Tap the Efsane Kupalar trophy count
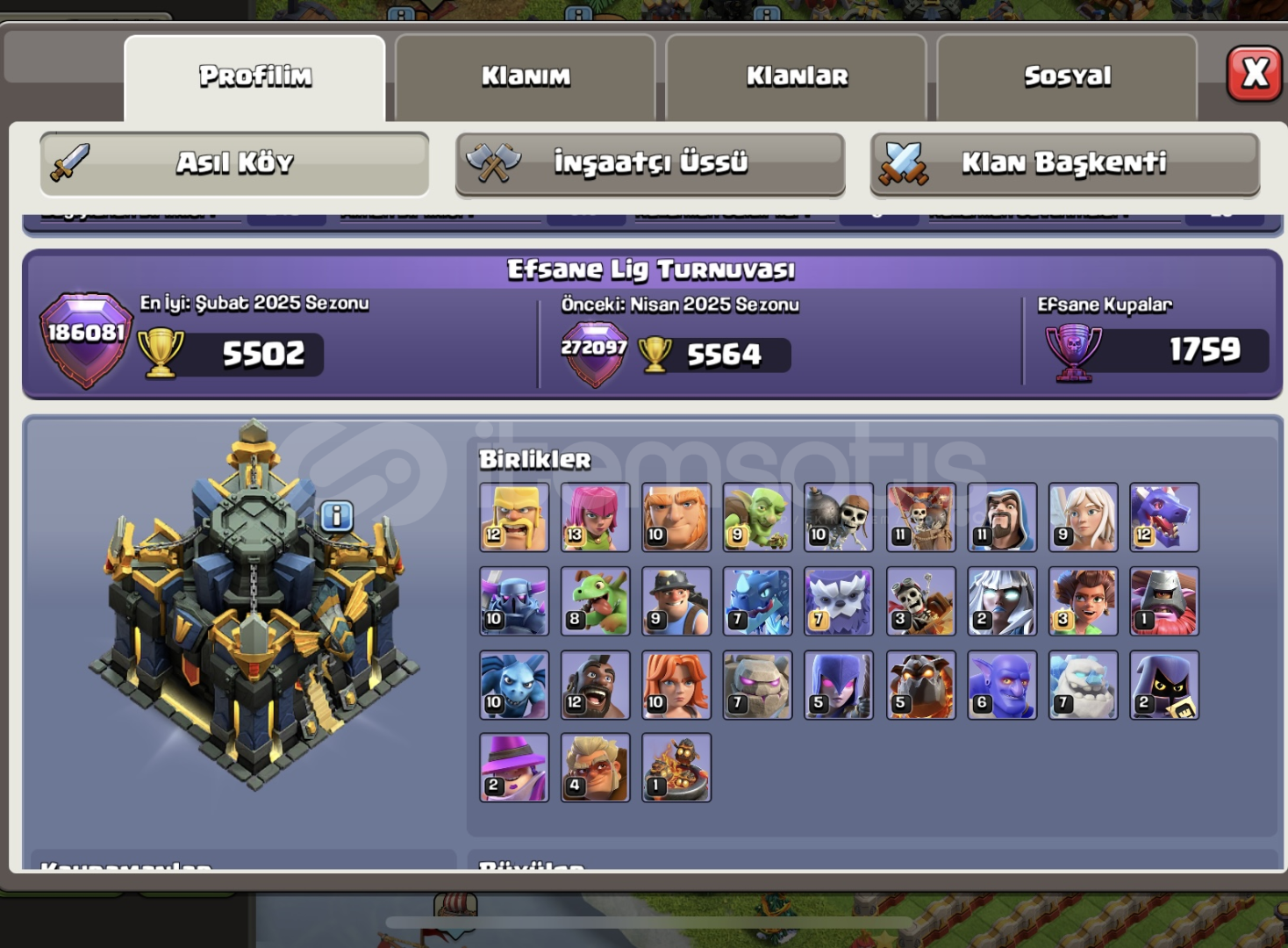Image resolution: width=1288 pixels, height=948 pixels. coord(1204,350)
